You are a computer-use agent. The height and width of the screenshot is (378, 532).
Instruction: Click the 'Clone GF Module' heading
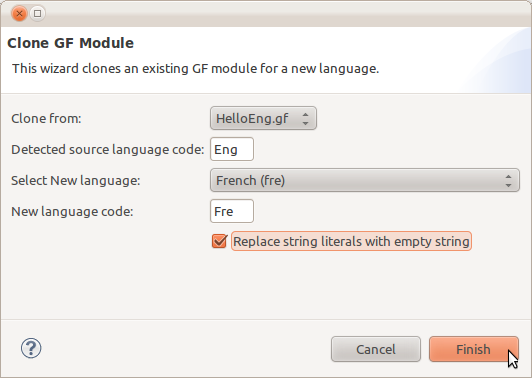point(71,43)
